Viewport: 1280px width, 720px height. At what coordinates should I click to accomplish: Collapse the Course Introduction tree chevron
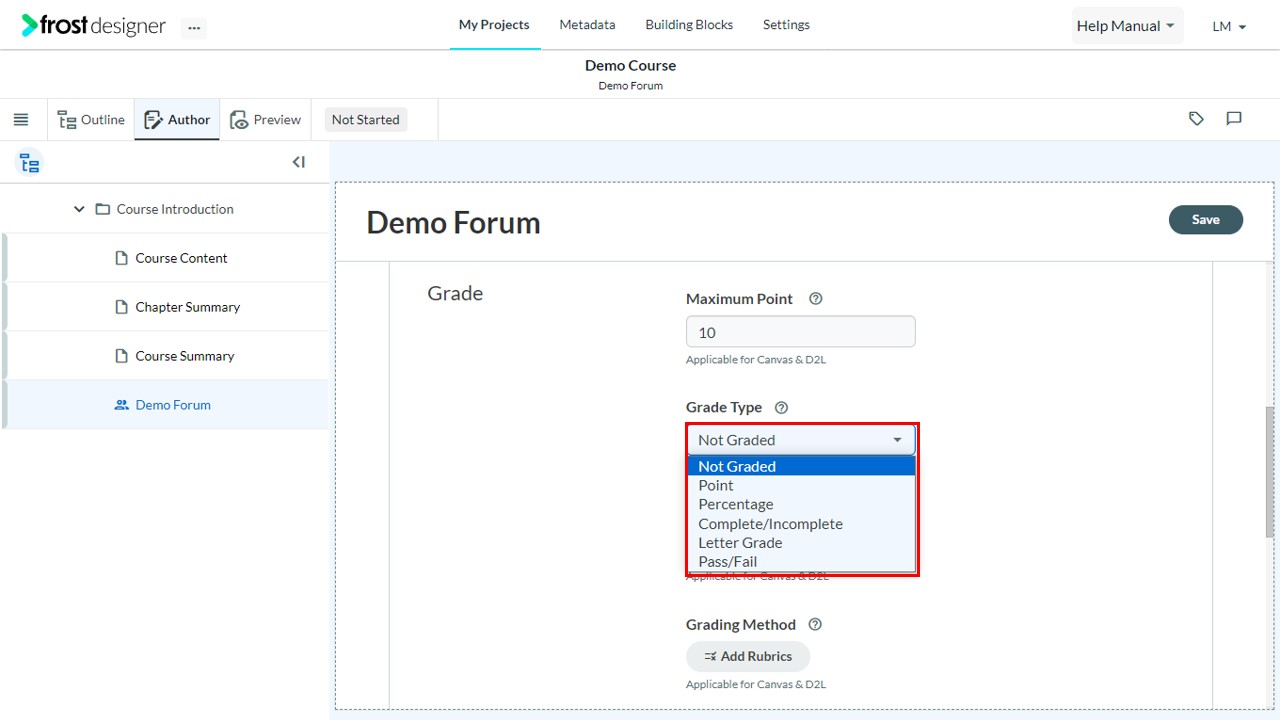pyautogui.click(x=79, y=210)
